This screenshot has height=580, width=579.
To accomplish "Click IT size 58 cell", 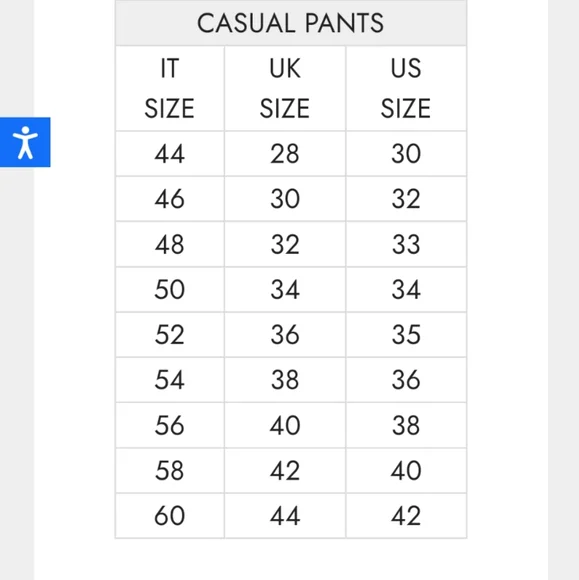I will click(170, 471).
